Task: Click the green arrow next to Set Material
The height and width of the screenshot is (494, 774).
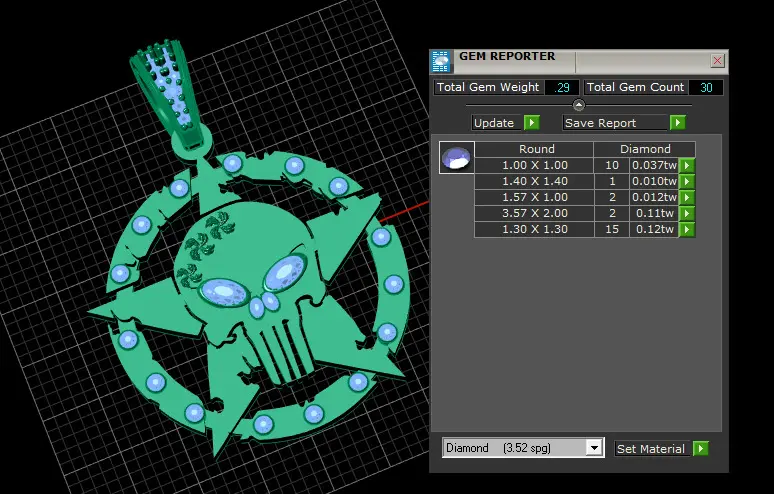Action: click(701, 448)
